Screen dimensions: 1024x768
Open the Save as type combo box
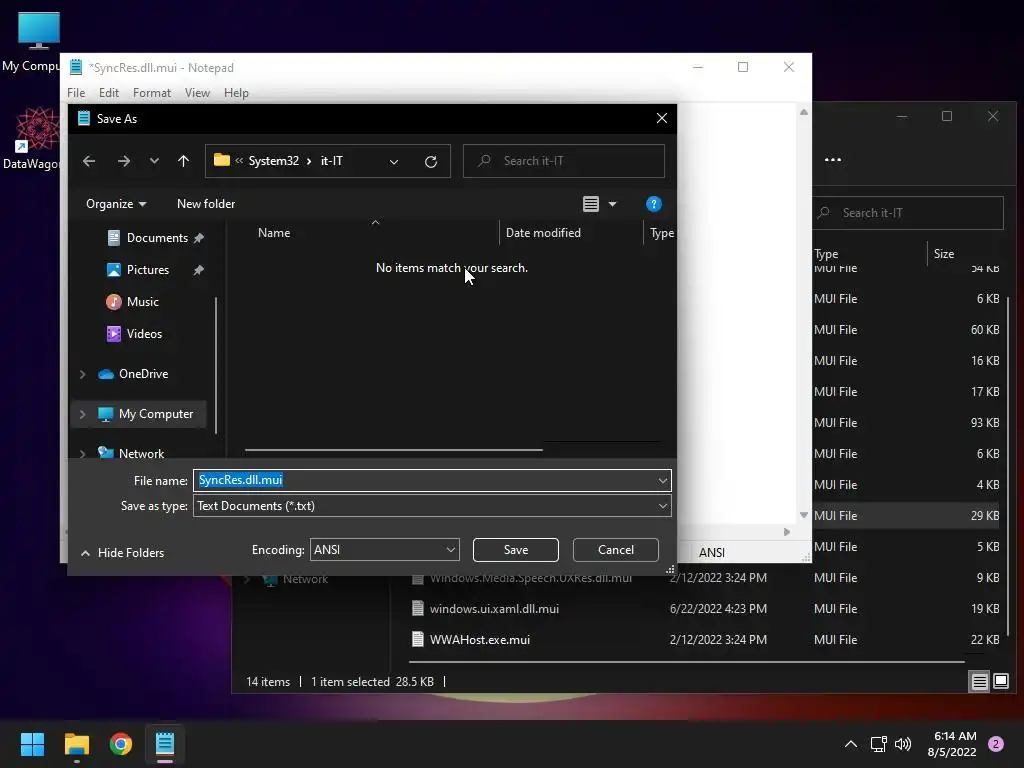pyautogui.click(x=432, y=506)
